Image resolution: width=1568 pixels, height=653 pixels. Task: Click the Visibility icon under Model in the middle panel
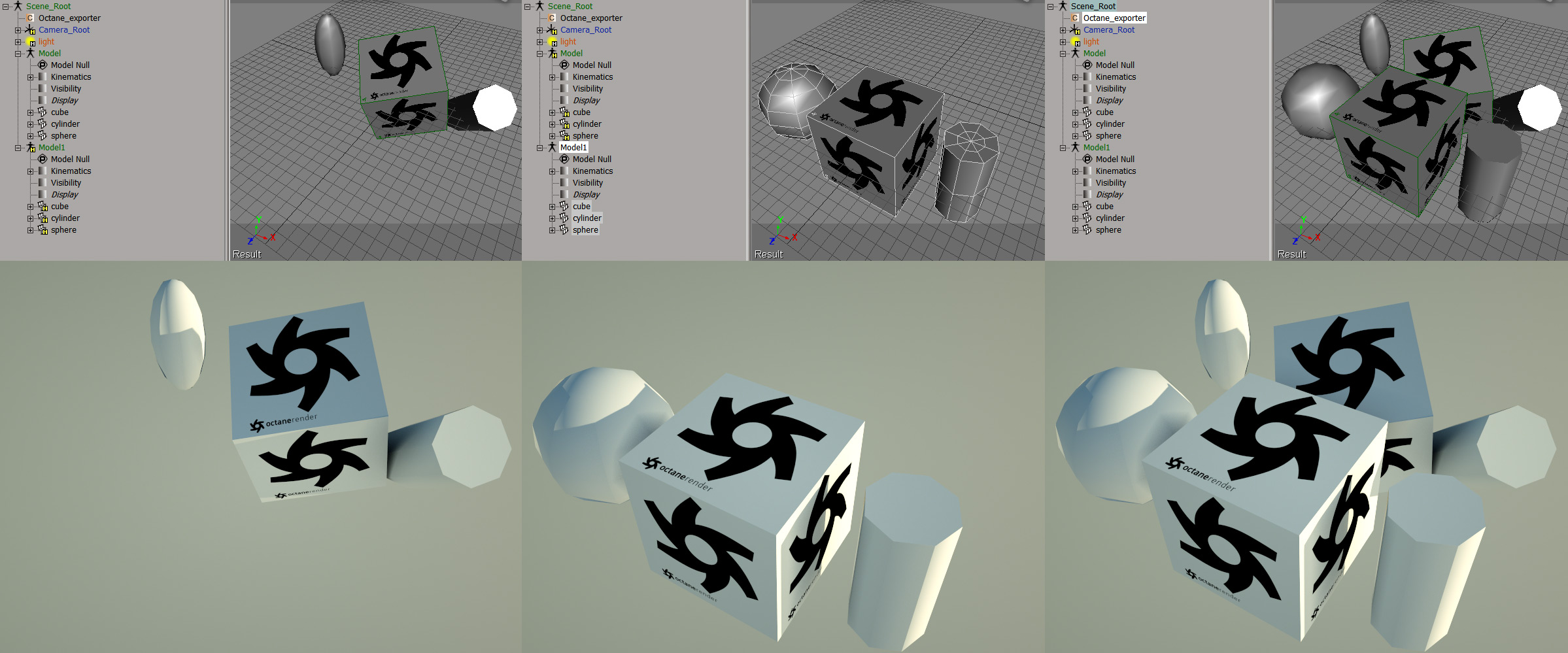coord(564,89)
